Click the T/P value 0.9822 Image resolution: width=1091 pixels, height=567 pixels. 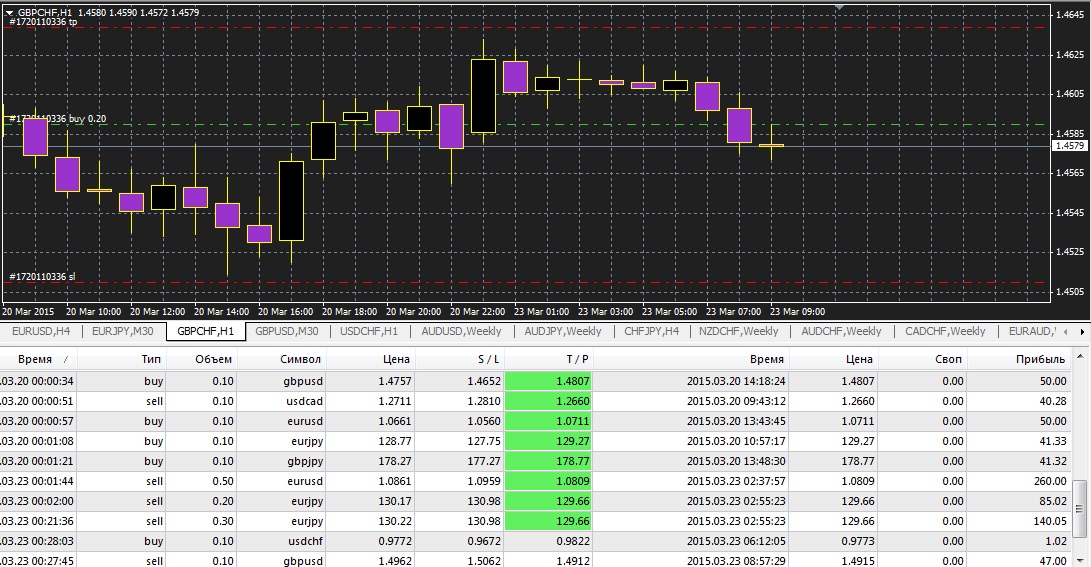click(573, 541)
